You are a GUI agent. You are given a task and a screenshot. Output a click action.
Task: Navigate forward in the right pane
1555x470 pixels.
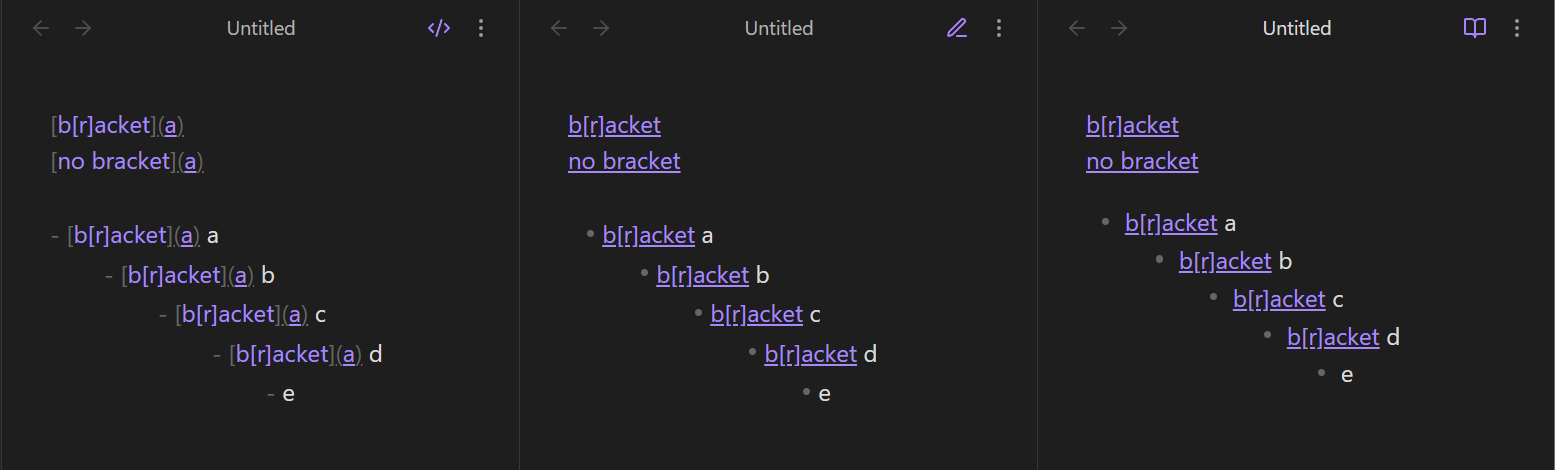coord(1119,28)
